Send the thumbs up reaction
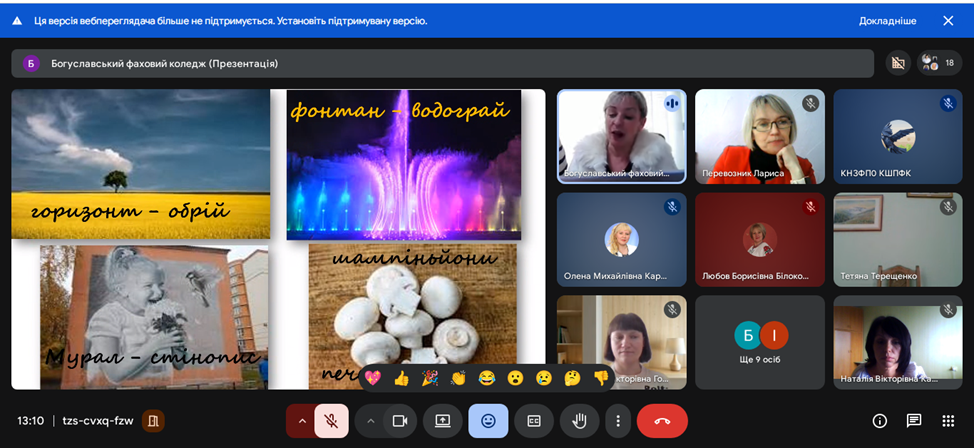Viewport: 974px width, 448px height. tap(402, 378)
